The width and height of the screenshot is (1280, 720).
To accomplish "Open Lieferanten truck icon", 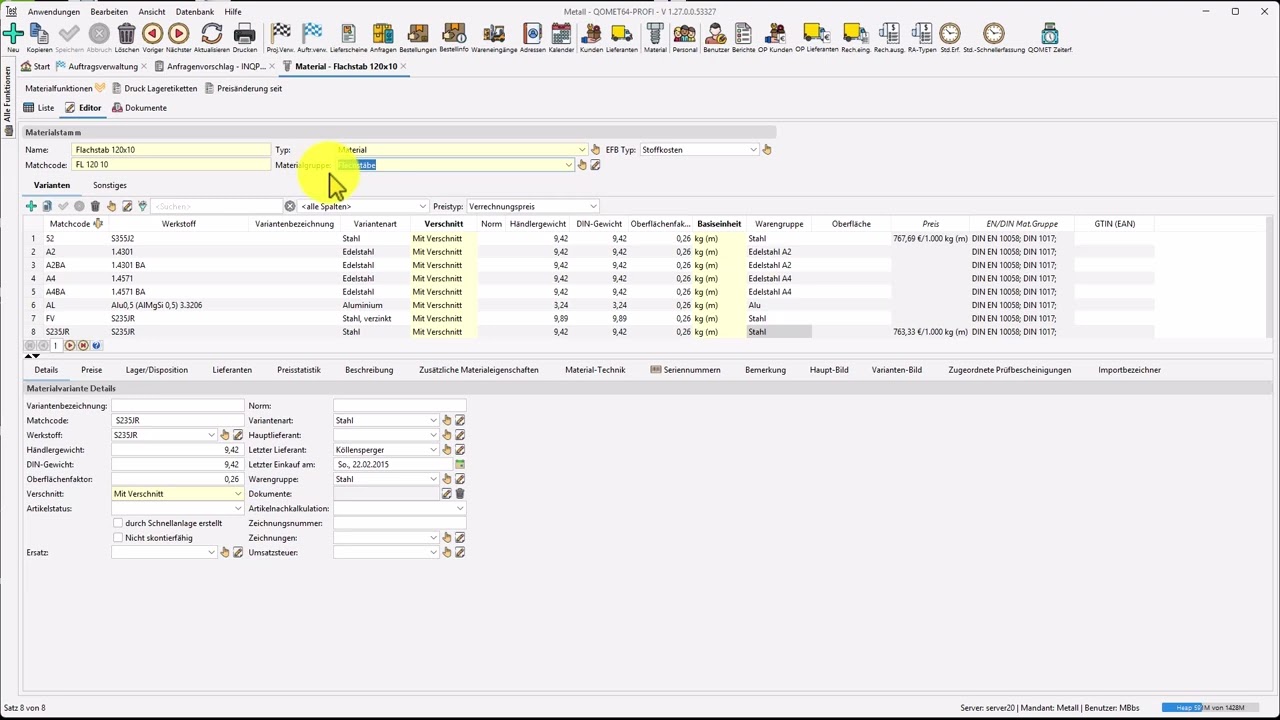I will coord(621,34).
